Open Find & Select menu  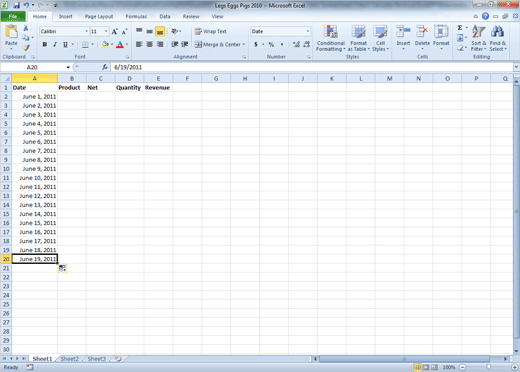point(498,38)
